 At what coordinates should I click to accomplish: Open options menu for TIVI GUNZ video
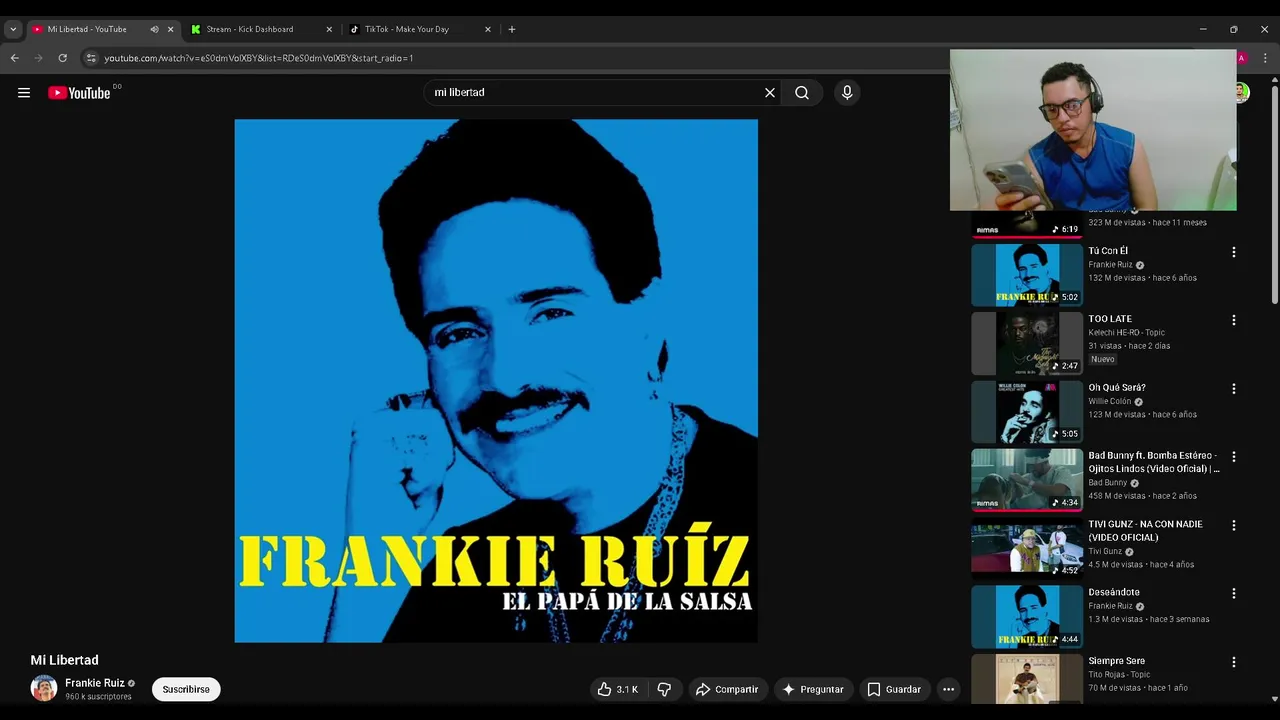point(1233,525)
